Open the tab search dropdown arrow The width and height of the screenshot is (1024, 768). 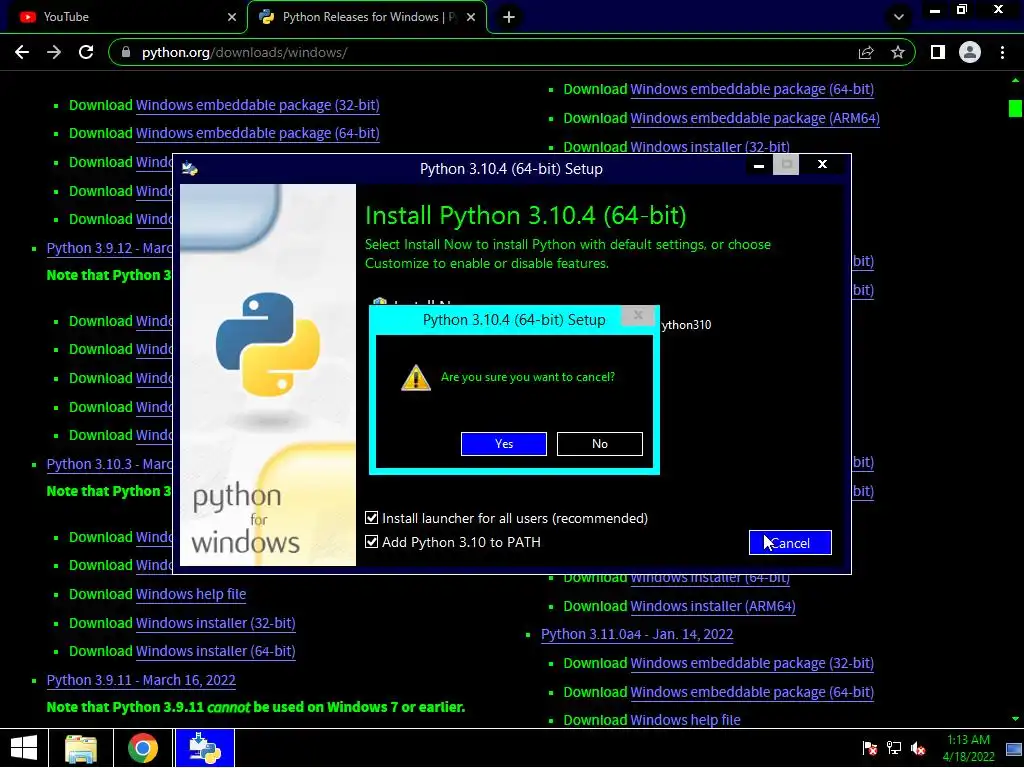pyautogui.click(x=899, y=17)
